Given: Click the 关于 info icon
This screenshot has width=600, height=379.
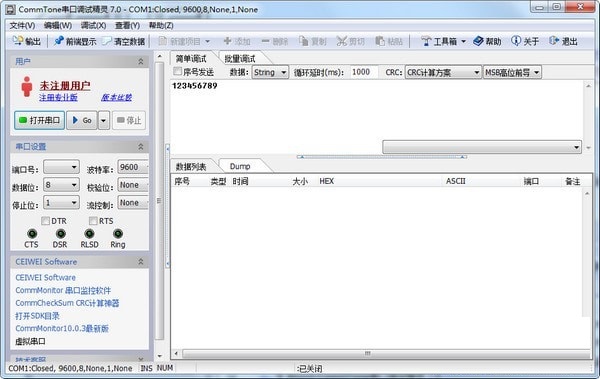Looking at the screenshot, I should 516,41.
